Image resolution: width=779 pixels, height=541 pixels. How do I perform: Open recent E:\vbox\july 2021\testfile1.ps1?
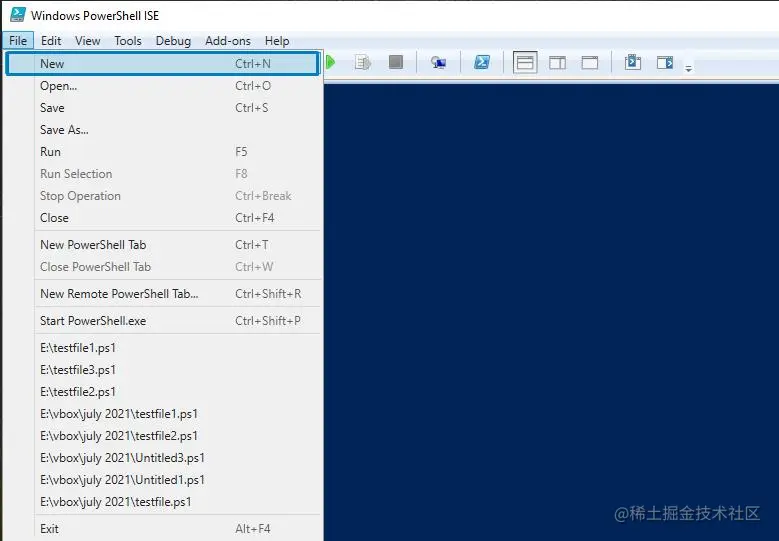pos(162,414)
